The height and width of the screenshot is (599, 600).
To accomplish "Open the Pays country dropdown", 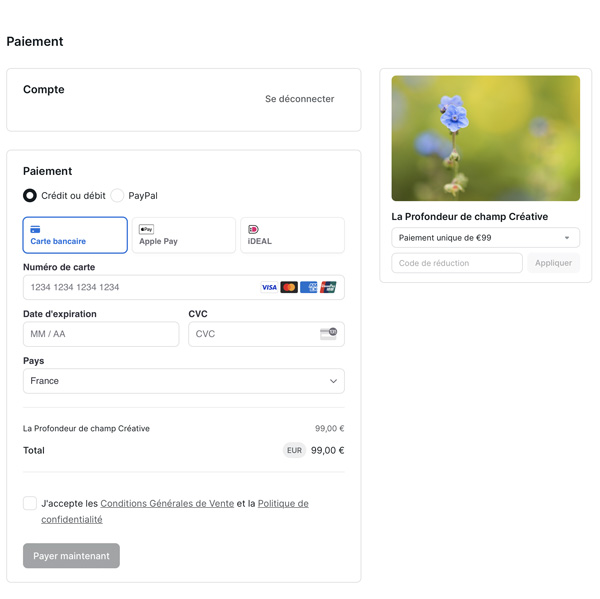I will point(183,381).
